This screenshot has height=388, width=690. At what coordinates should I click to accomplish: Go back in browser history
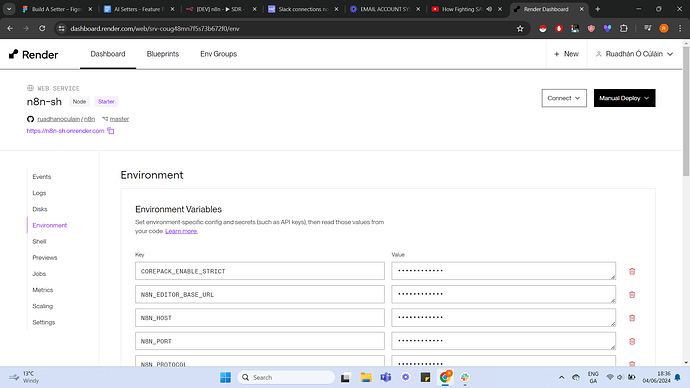click(10, 29)
